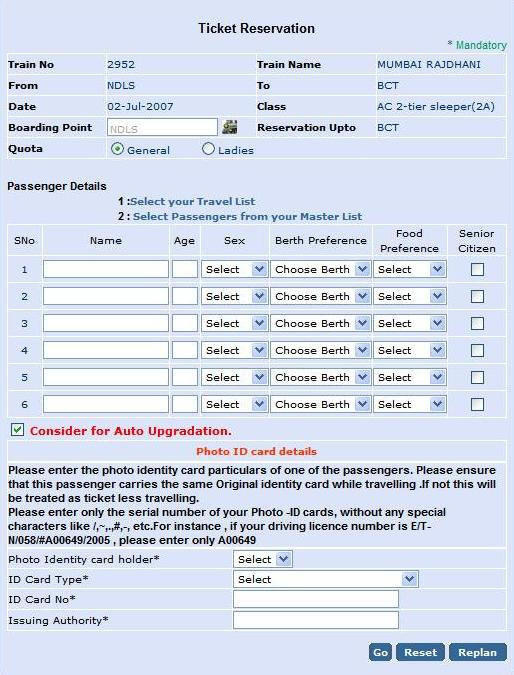Click the Issuing Authority input box

[316, 620]
